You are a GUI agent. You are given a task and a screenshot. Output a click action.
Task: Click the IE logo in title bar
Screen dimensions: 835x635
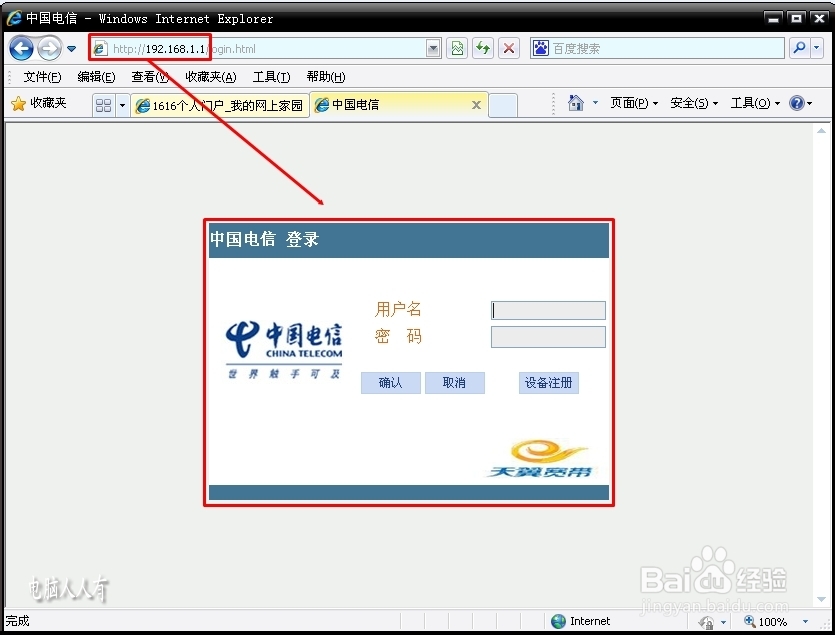pos(14,18)
